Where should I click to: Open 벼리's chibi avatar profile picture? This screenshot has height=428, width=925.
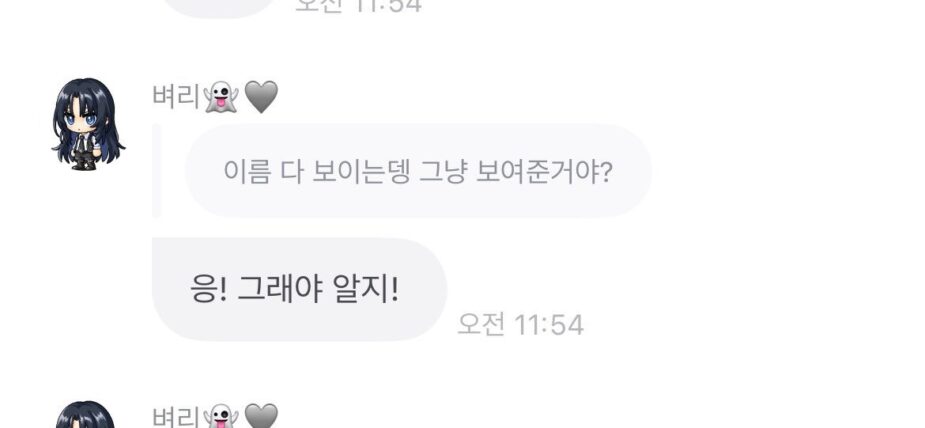pos(88,125)
